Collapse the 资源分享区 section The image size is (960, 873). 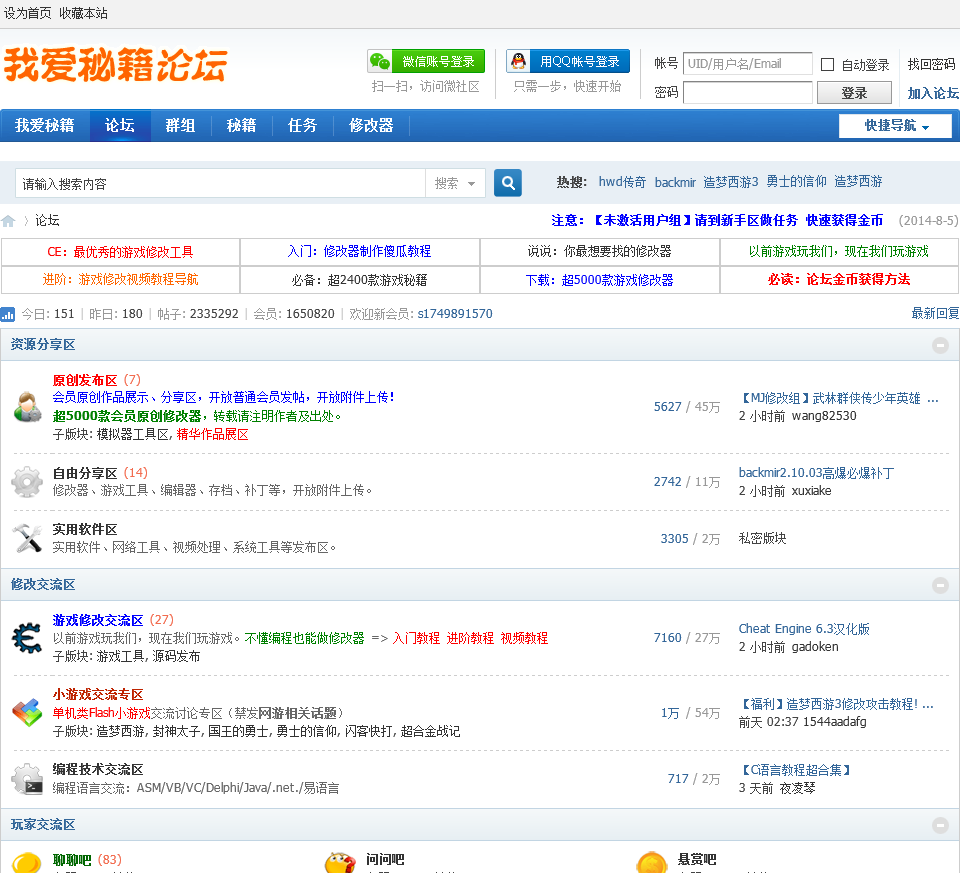940,345
